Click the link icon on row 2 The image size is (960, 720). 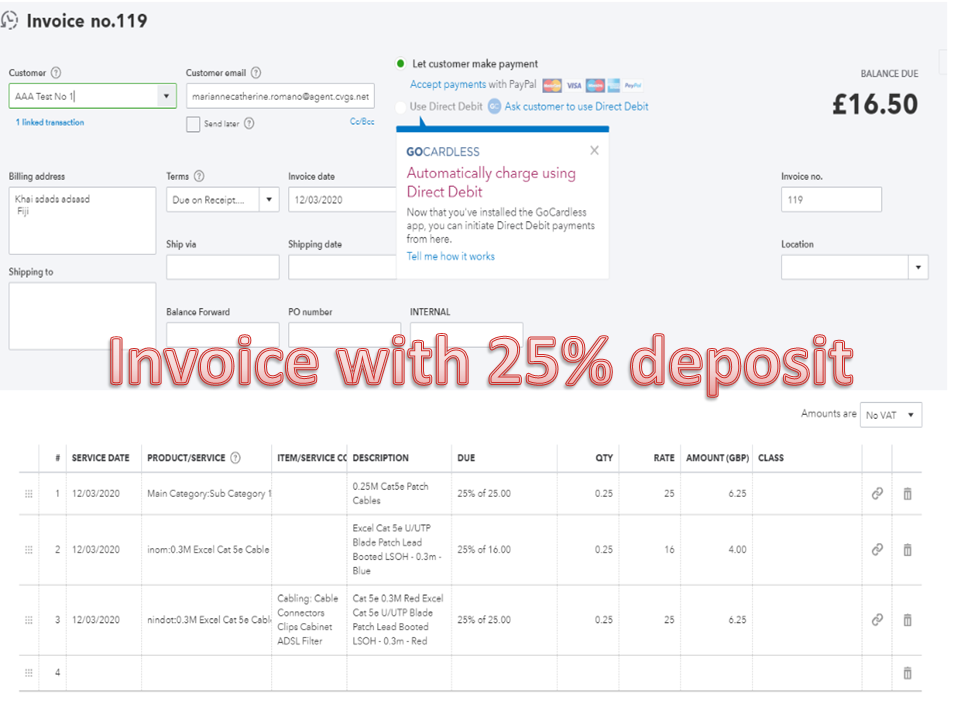[x=877, y=550]
